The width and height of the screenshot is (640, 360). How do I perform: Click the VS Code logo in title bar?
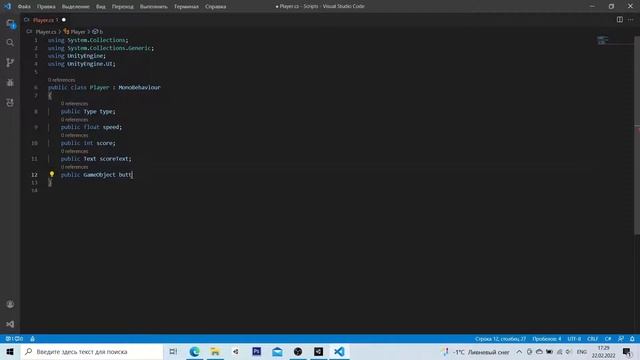7,6
